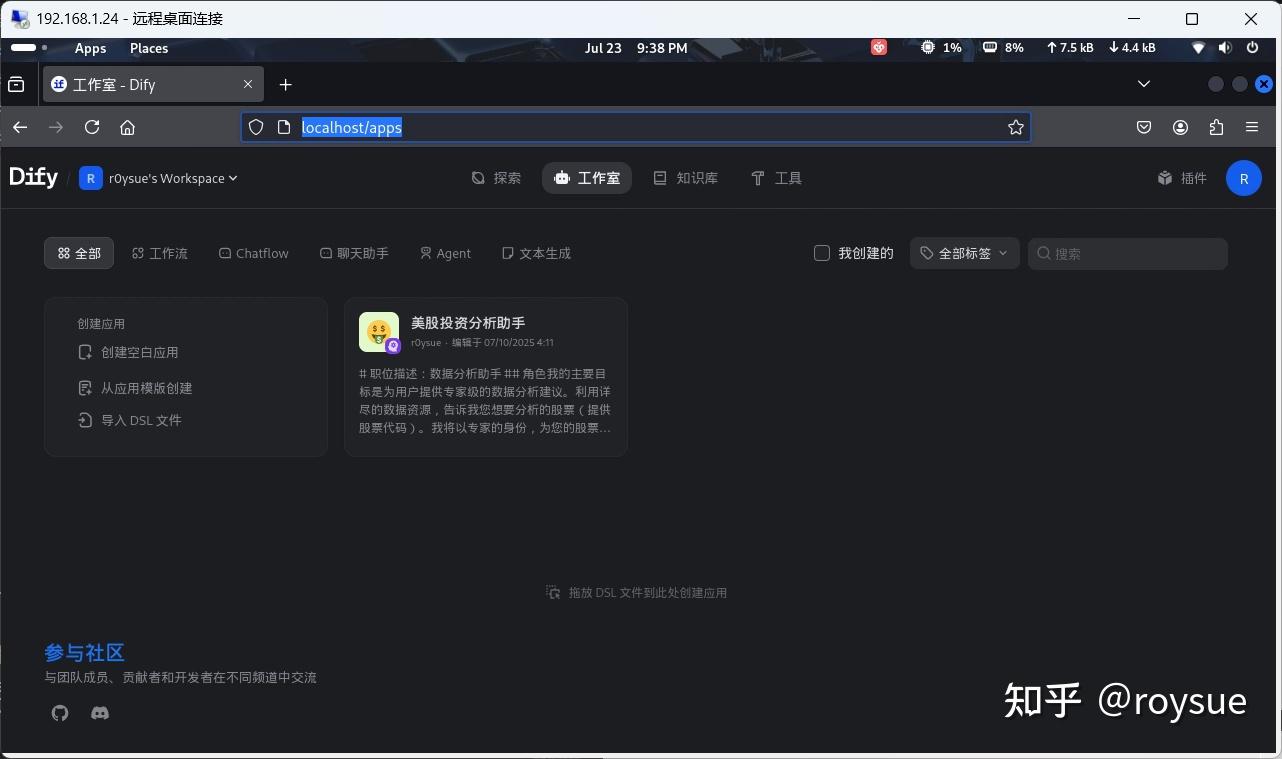Filter apps by Chatflow
Viewport: 1282px width, 759px height.
click(254, 253)
